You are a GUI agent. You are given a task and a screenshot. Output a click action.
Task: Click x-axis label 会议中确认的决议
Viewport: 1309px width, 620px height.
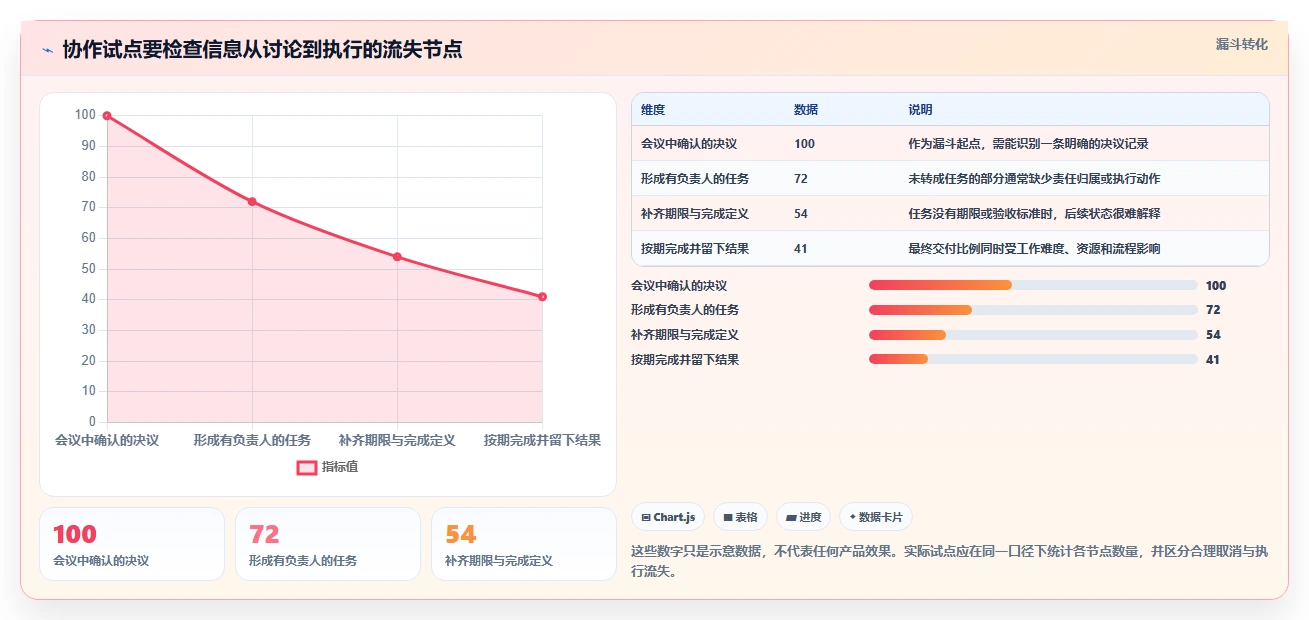pos(107,440)
